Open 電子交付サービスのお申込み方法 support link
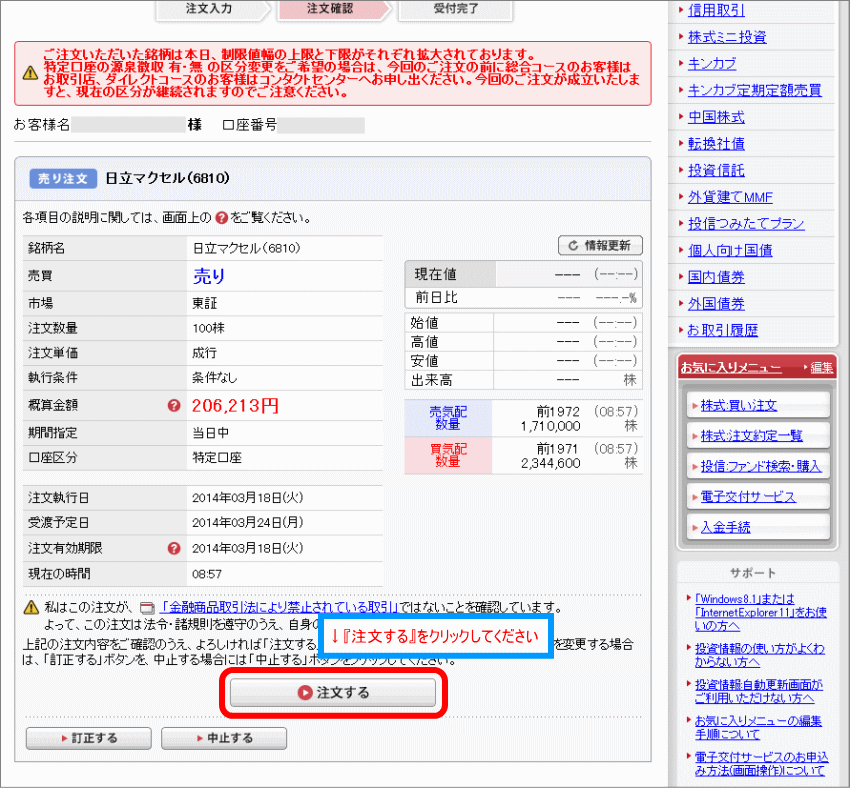Viewport: 850px width, 788px height. click(x=761, y=764)
